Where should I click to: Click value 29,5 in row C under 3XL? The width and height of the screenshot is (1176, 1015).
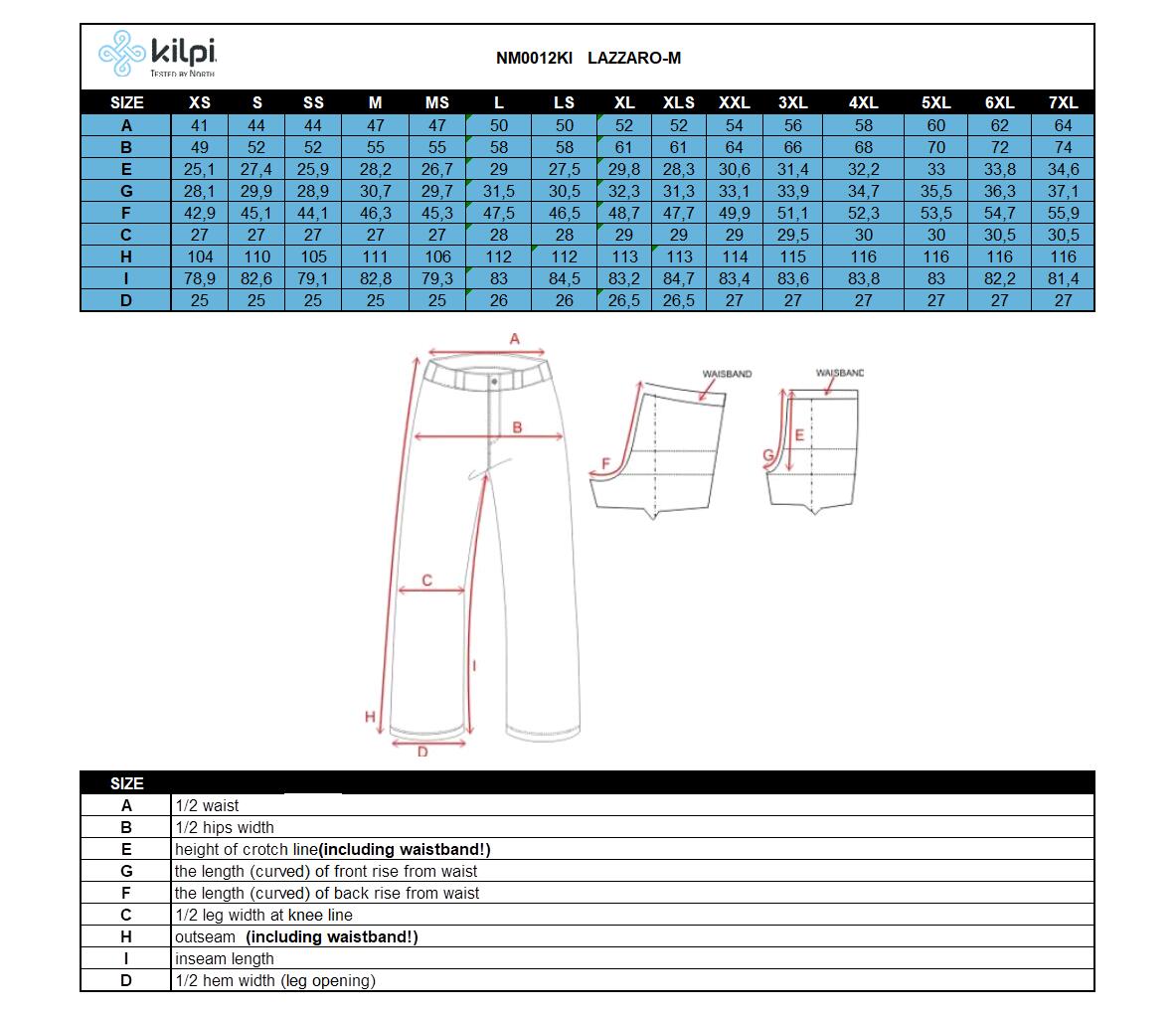coord(792,235)
